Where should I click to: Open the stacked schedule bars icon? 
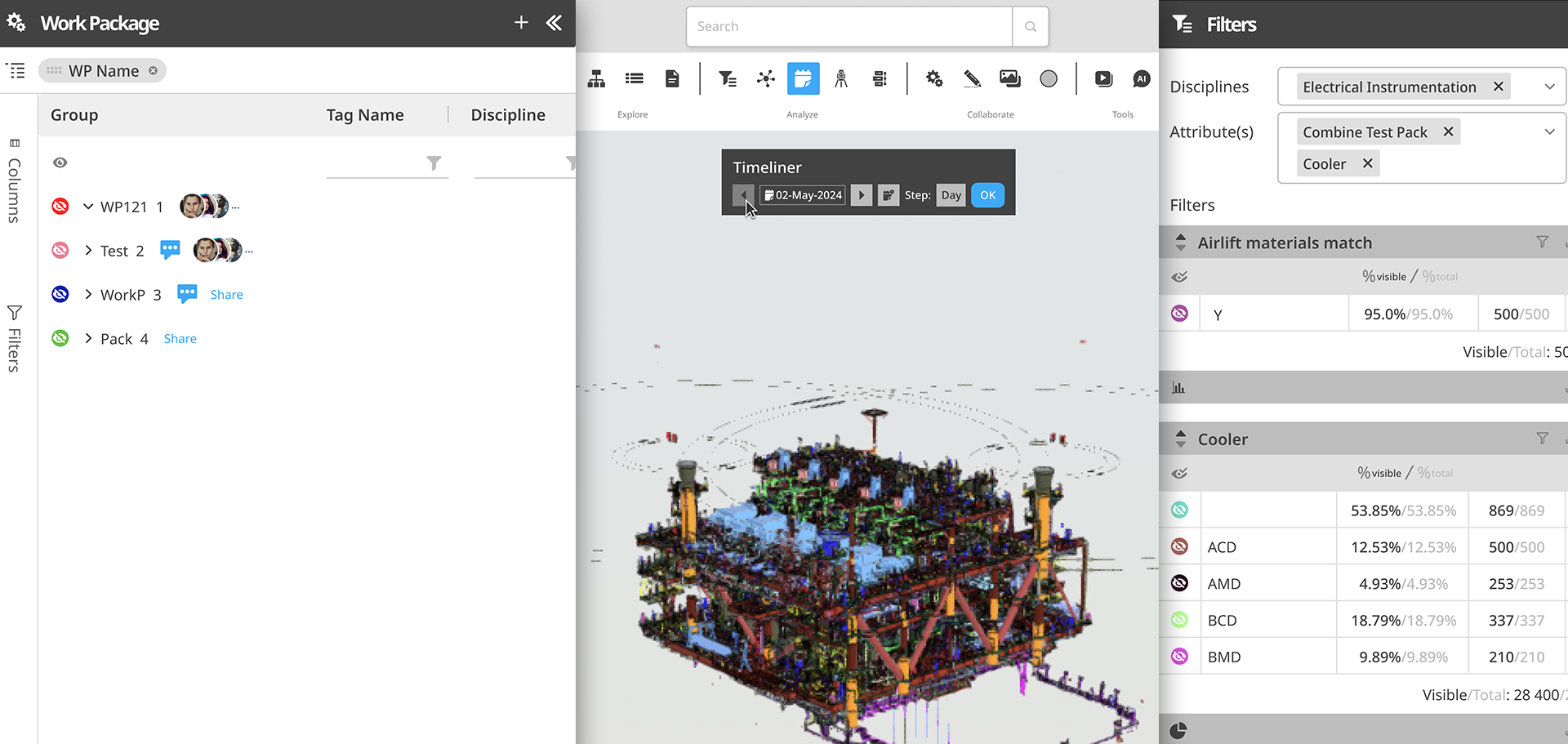(880, 79)
